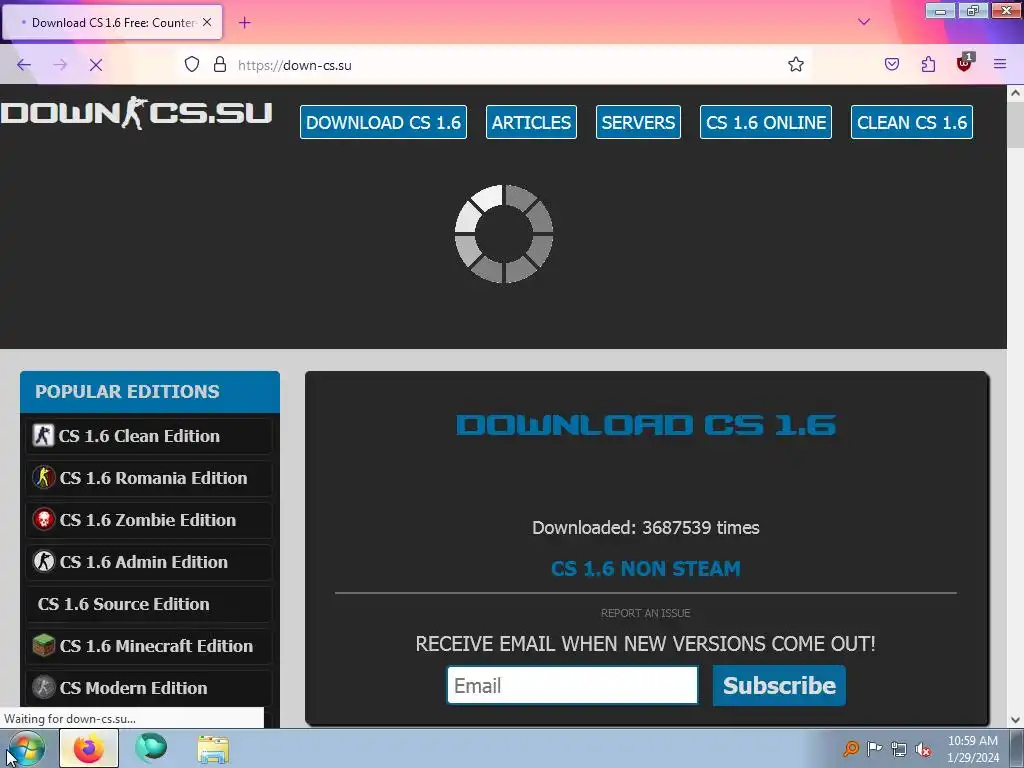Open CLEAN CS 1.6 nav button
Viewport: 1024px width, 768px height.
point(912,122)
